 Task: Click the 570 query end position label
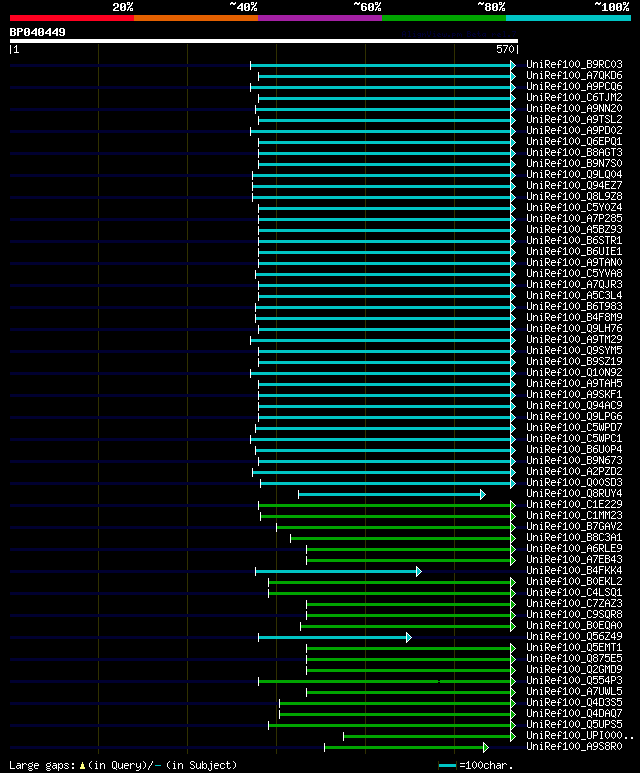(505, 49)
